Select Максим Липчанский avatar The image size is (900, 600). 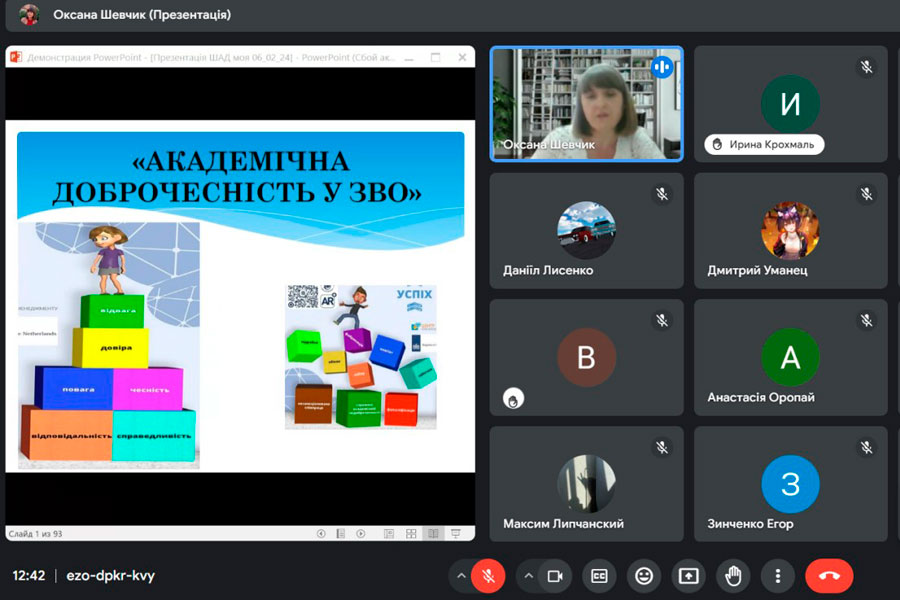587,484
